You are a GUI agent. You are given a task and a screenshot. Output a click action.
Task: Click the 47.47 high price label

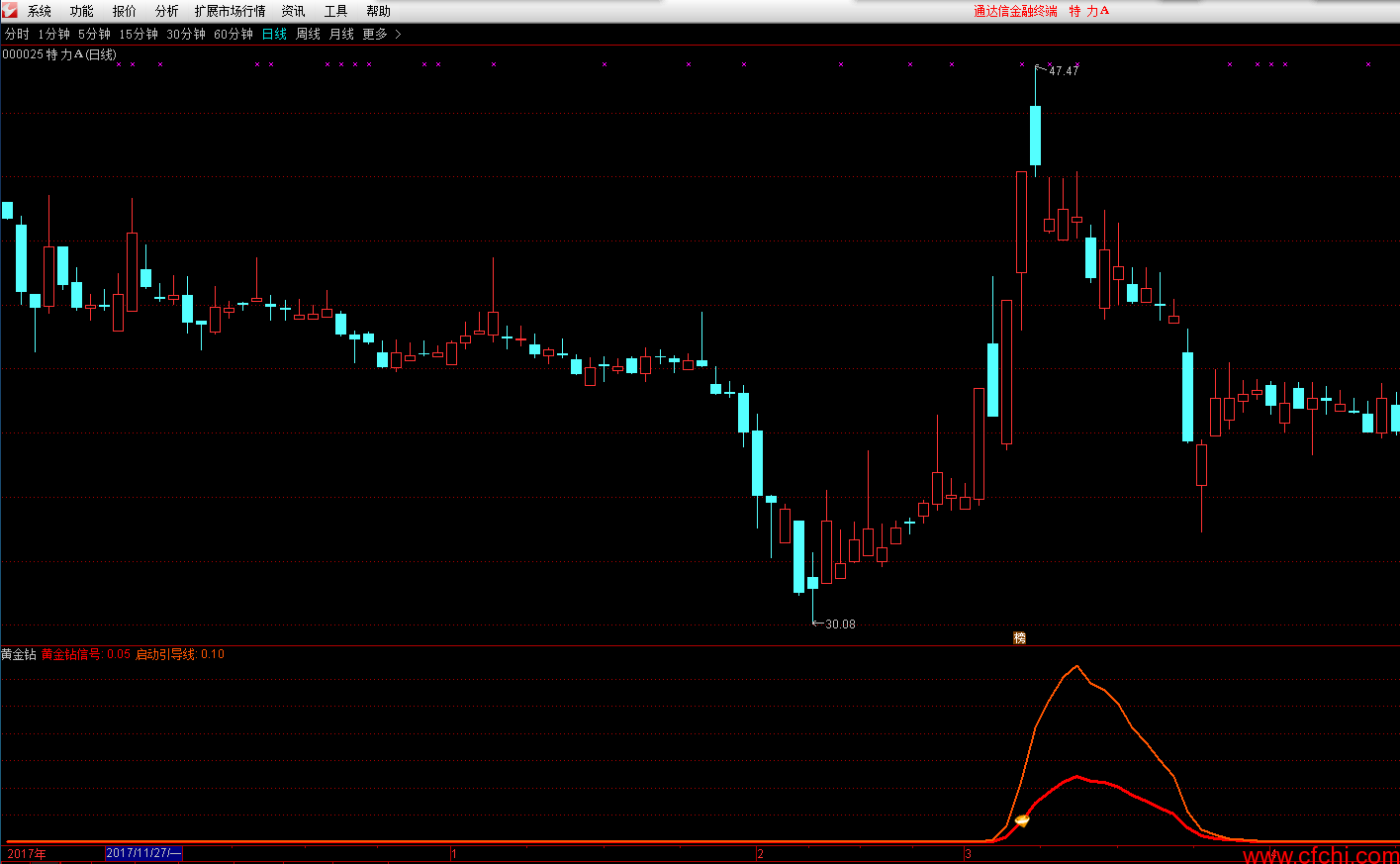tap(1064, 70)
